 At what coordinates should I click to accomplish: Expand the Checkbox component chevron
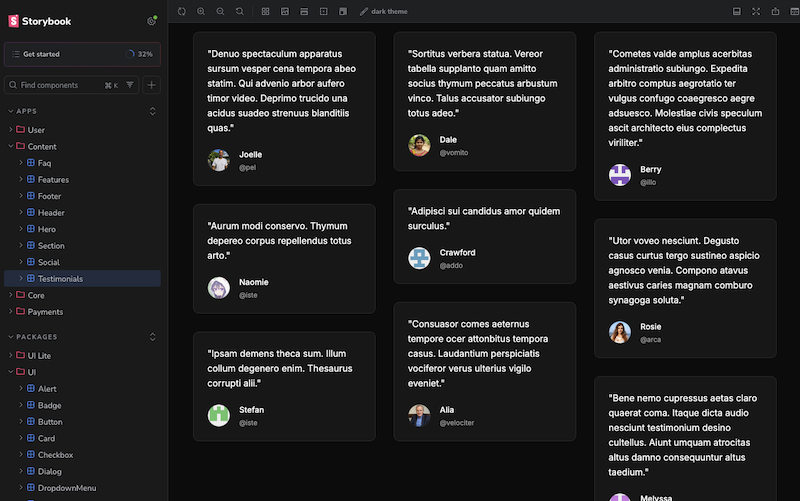click(21, 455)
